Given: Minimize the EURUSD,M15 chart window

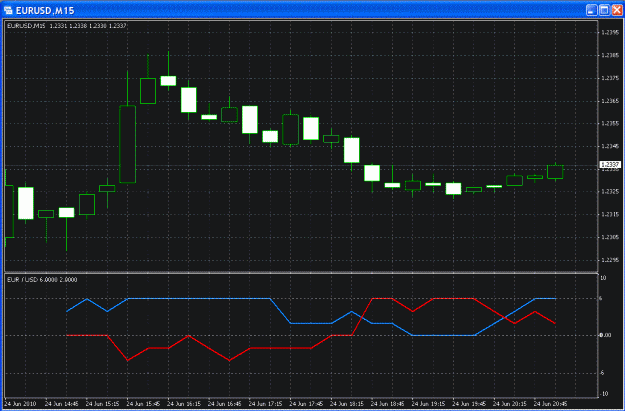Looking at the screenshot, I should pyautogui.click(x=592, y=10).
